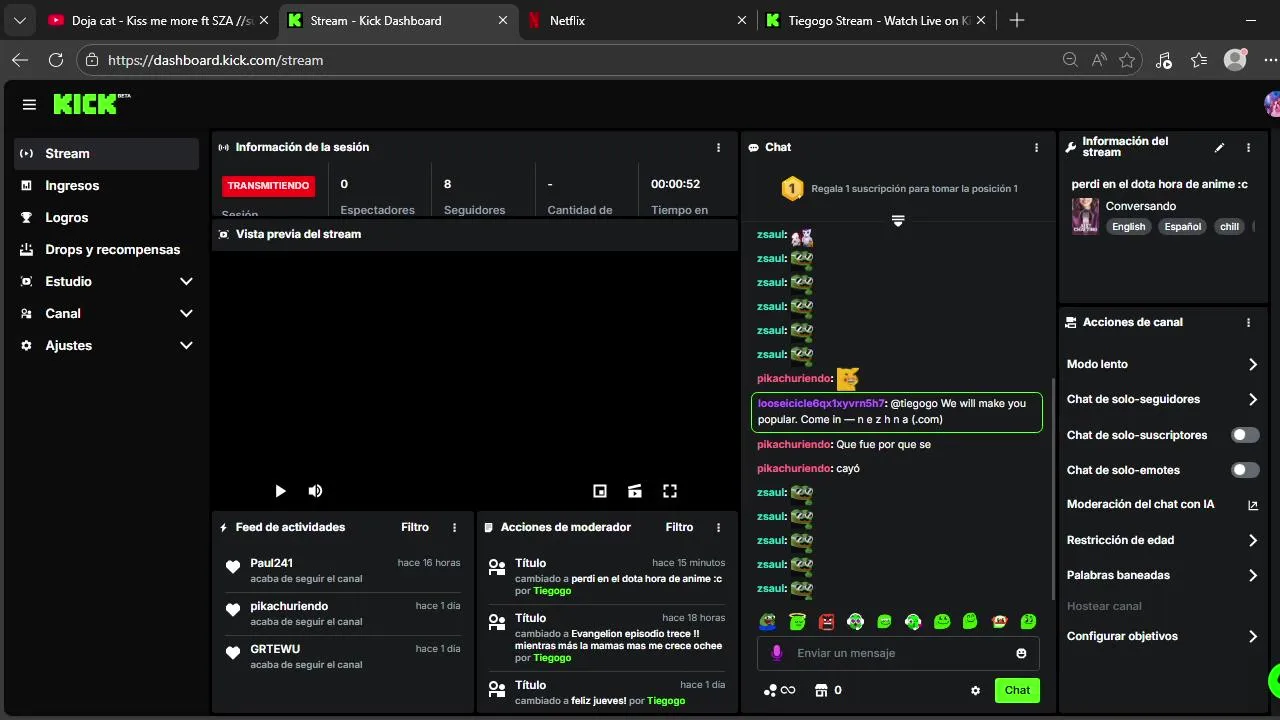The image size is (1280, 720).
Task: Mute the stream preview volume
Action: point(315,491)
